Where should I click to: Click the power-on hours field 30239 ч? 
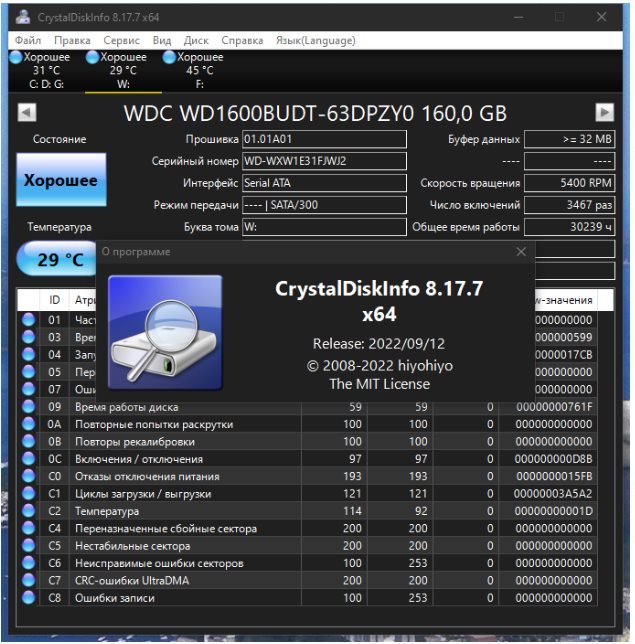tap(569, 227)
